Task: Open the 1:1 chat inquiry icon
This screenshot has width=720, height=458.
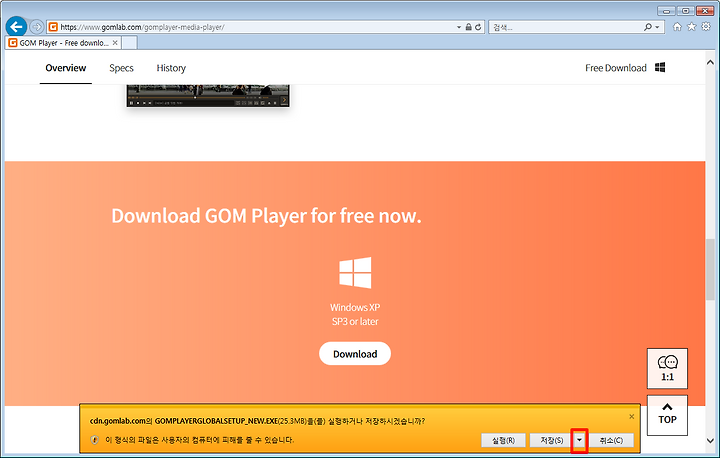Action: pos(667,368)
